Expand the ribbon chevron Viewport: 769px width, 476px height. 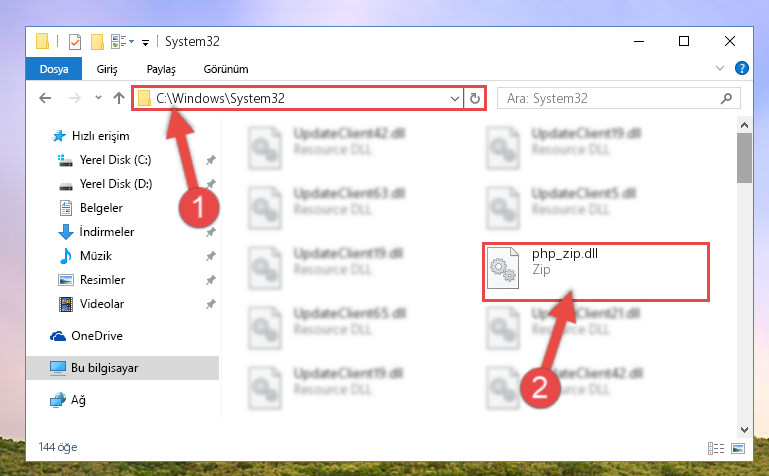point(719,68)
